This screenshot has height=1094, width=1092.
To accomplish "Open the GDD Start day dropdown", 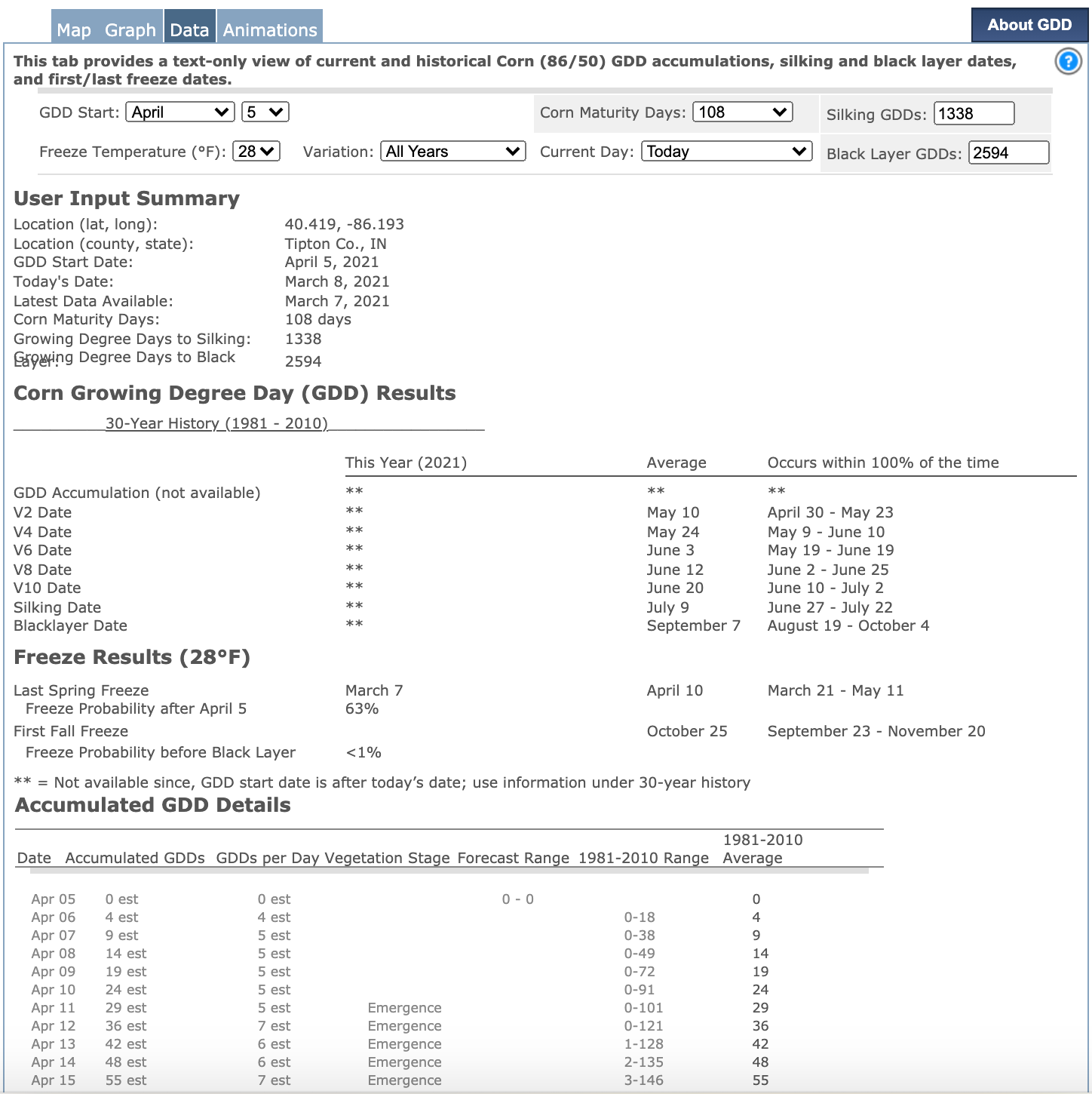I will click(265, 112).
